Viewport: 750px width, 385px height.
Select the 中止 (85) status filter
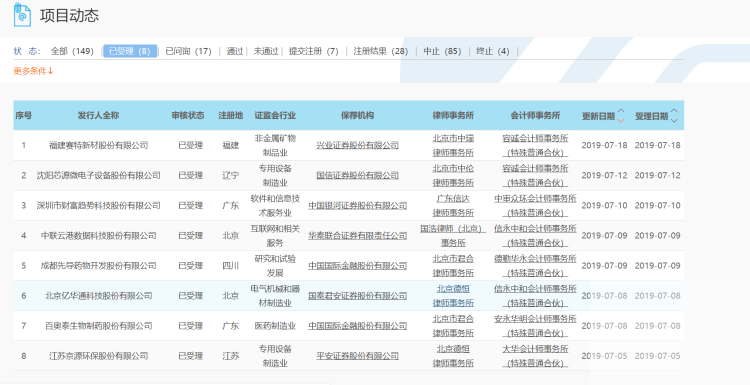coord(442,51)
